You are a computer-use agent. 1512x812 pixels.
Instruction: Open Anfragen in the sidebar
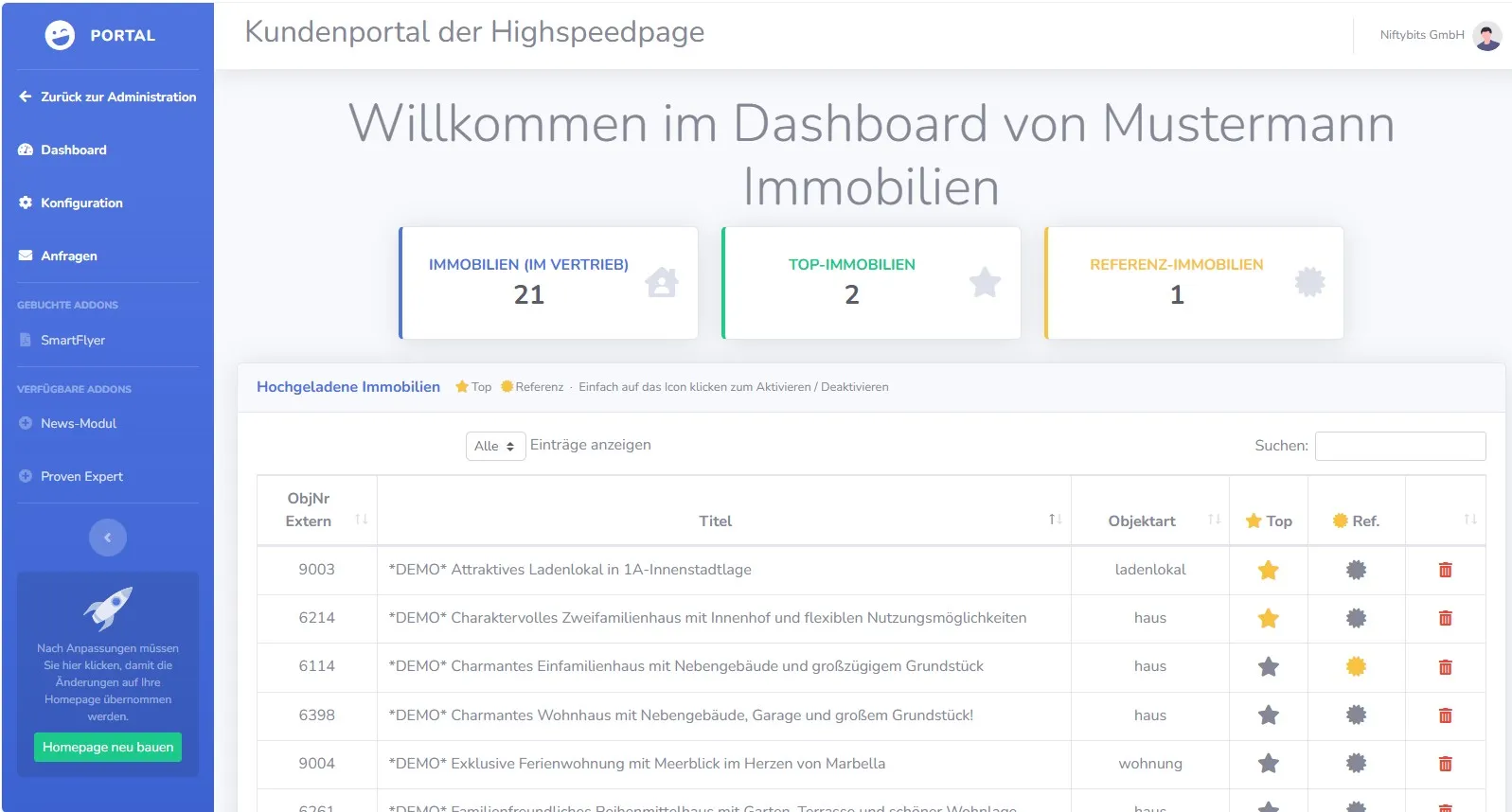click(x=58, y=256)
